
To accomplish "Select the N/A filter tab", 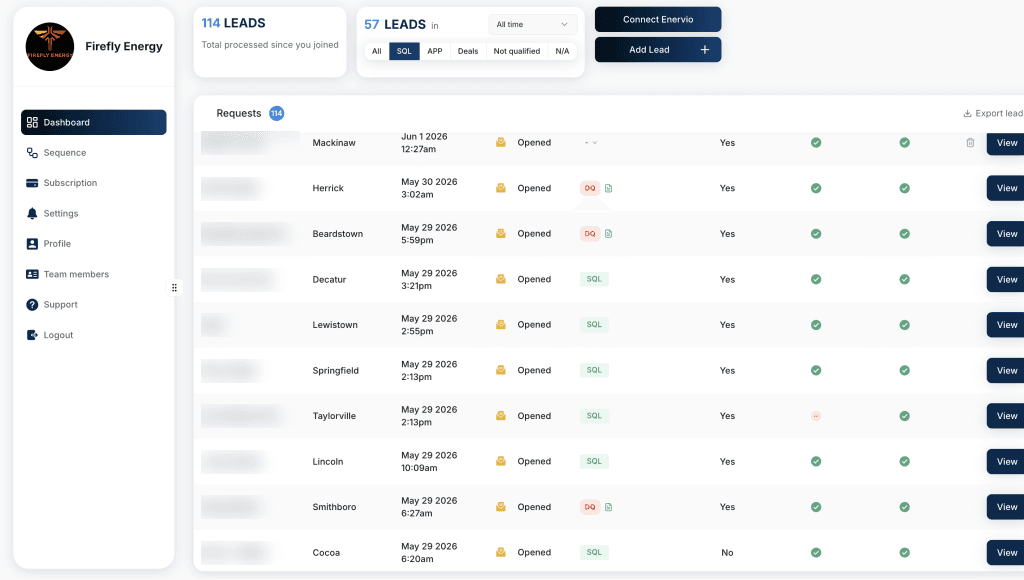I will (562, 51).
